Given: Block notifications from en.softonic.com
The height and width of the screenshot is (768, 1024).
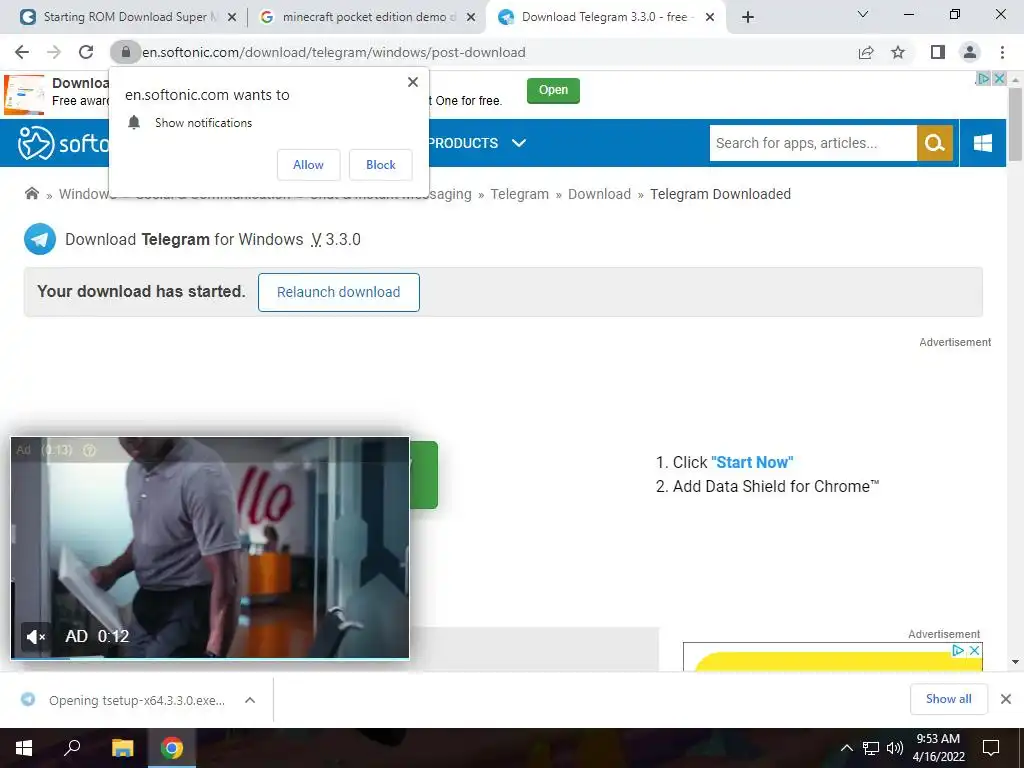Looking at the screenshot, I should [x=381, y=165].
